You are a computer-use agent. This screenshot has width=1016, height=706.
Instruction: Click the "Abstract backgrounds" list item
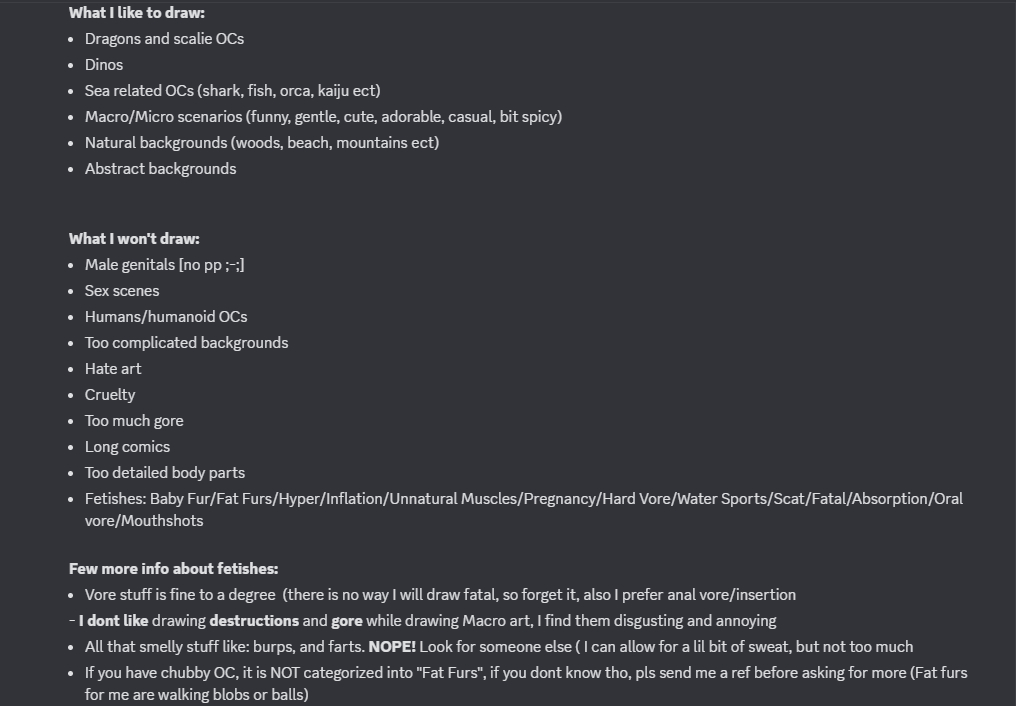point(160,169)
